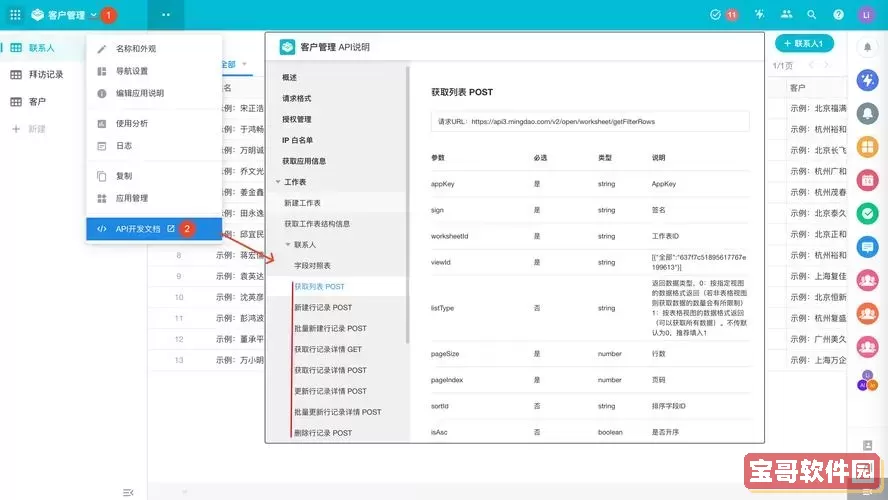Open the app grid launcher icon
The image size is (888, 500).
pos(15,15)
